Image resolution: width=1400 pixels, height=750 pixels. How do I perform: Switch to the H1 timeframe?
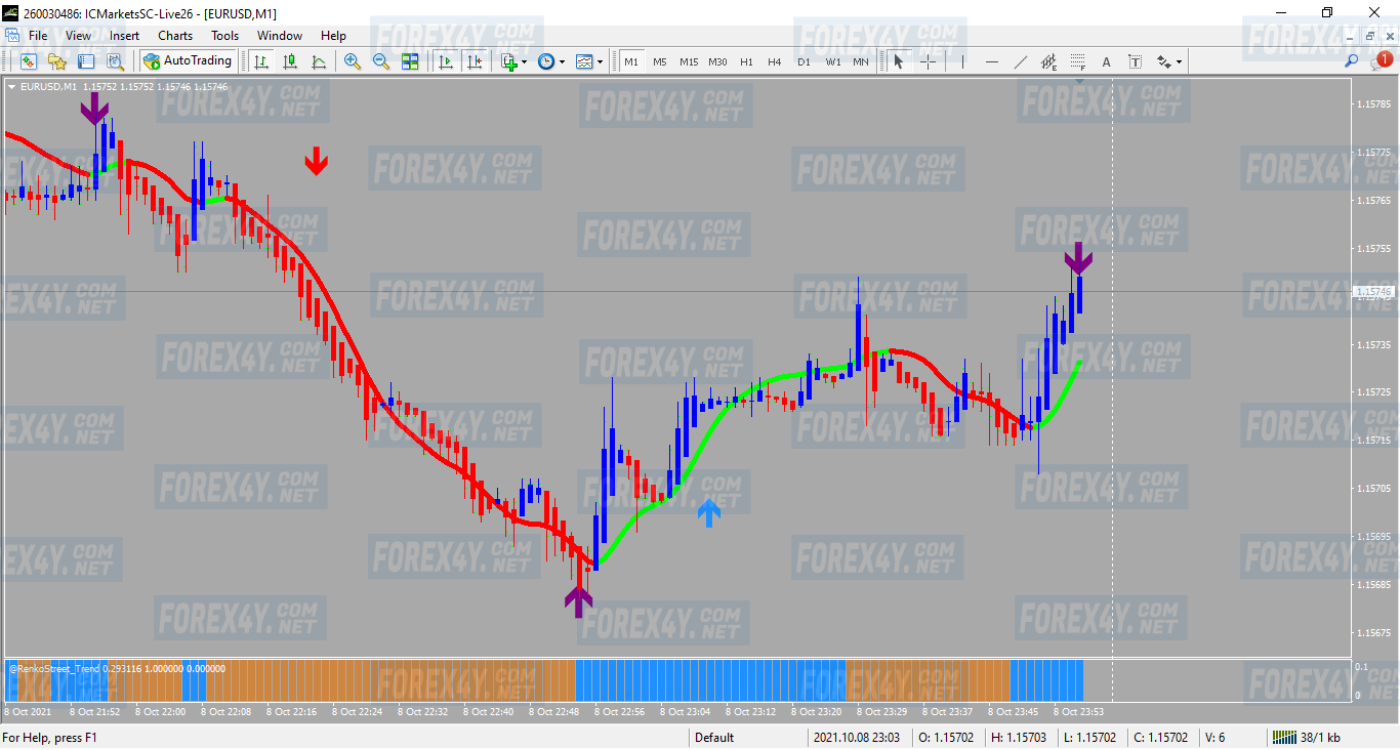click(x=745, y=61)
